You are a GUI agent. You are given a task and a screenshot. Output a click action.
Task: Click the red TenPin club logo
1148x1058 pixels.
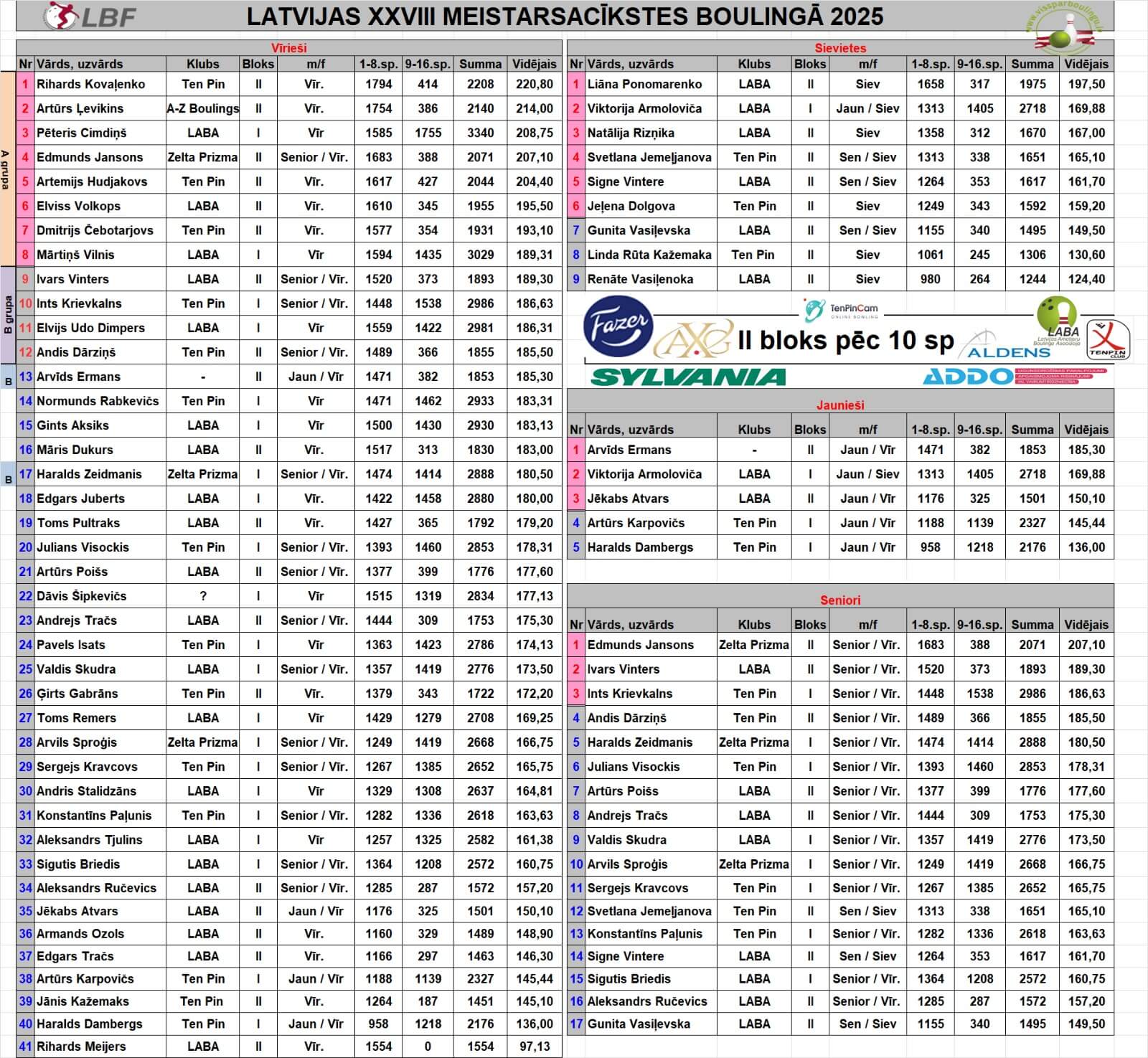click(x=1109, y=339)
